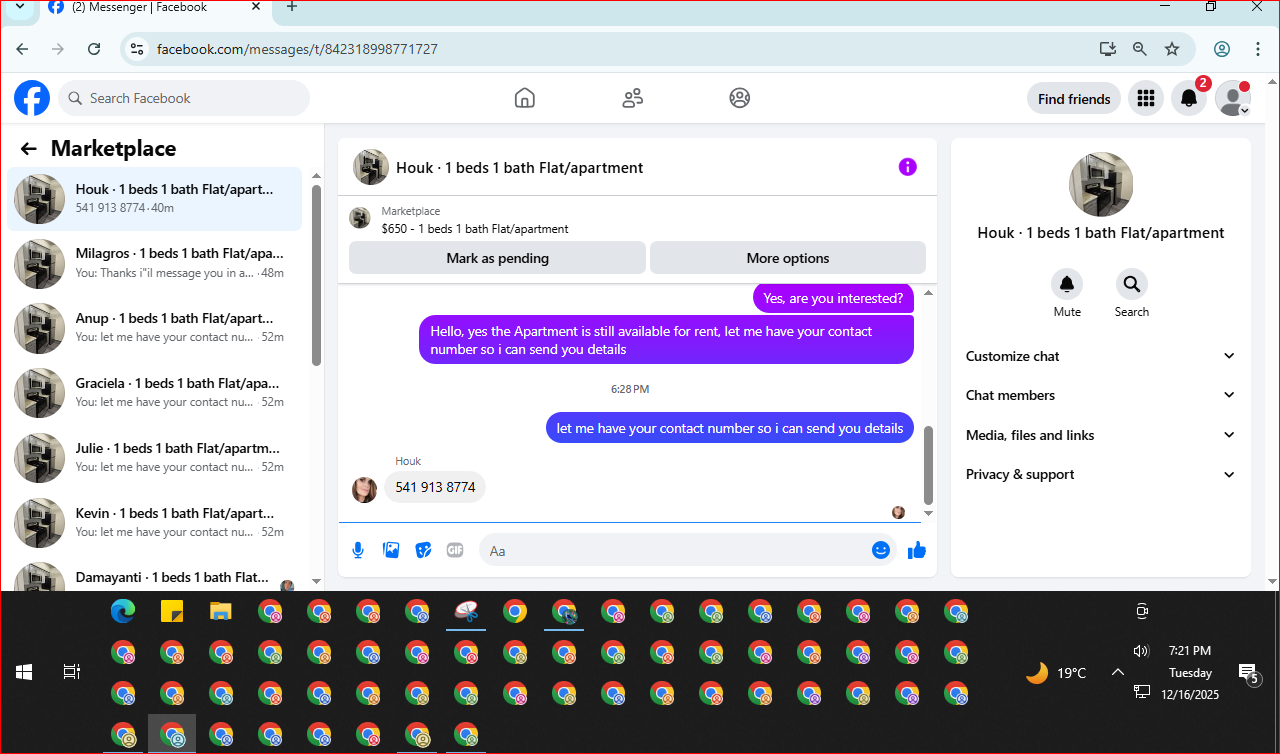1280x754 pixels.
Task: Open the Windows Start menu
Action: [24, 672]
